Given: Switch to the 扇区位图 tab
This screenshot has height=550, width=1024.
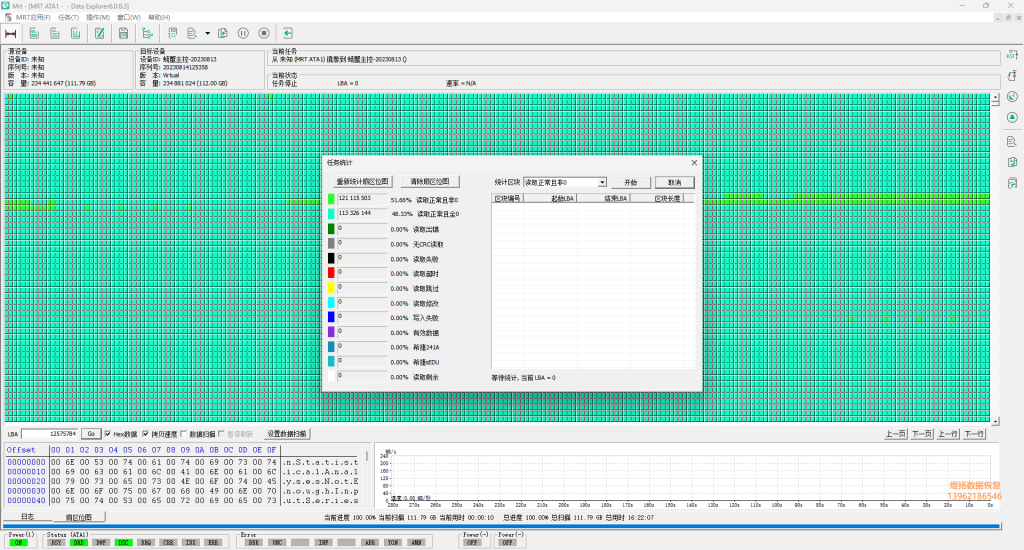Looking at the screenshot, I should tap(78, 517).
